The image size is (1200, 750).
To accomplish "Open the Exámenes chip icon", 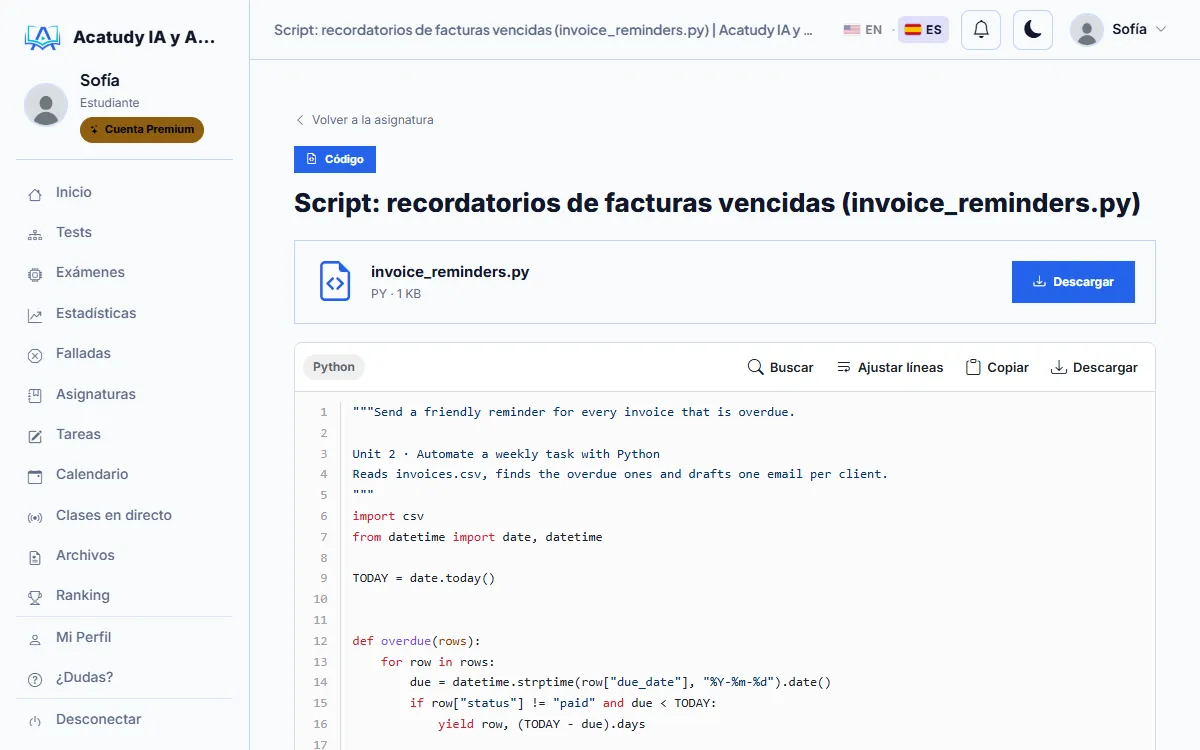I will pos(35,274).
